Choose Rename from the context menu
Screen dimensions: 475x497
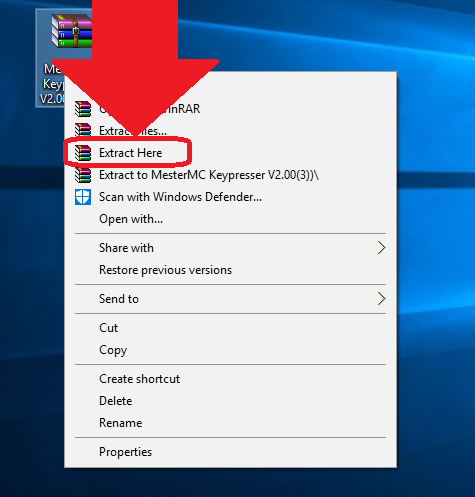(x=230, y=423)
